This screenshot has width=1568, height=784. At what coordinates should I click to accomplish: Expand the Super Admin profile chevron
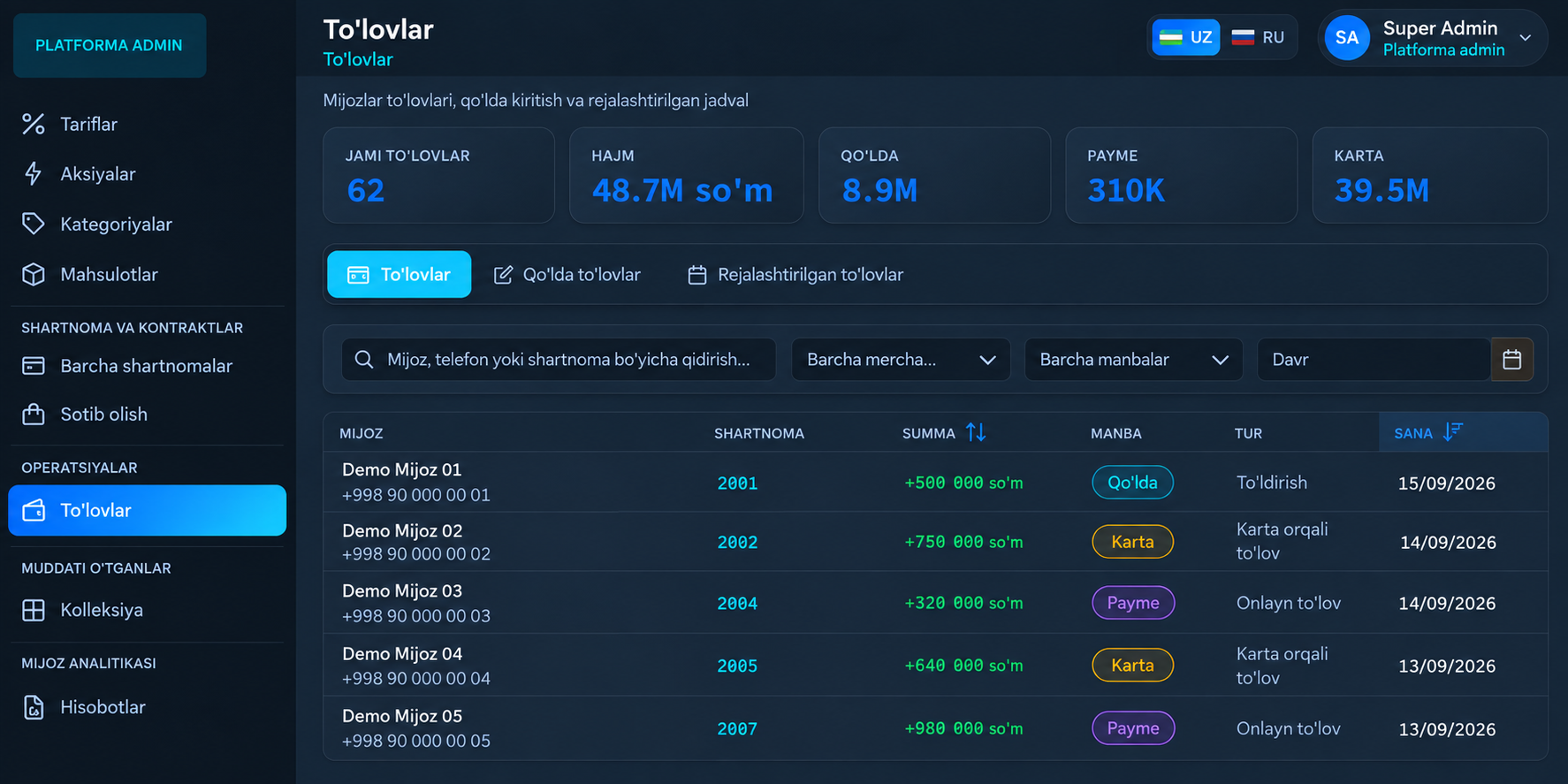1526,38
